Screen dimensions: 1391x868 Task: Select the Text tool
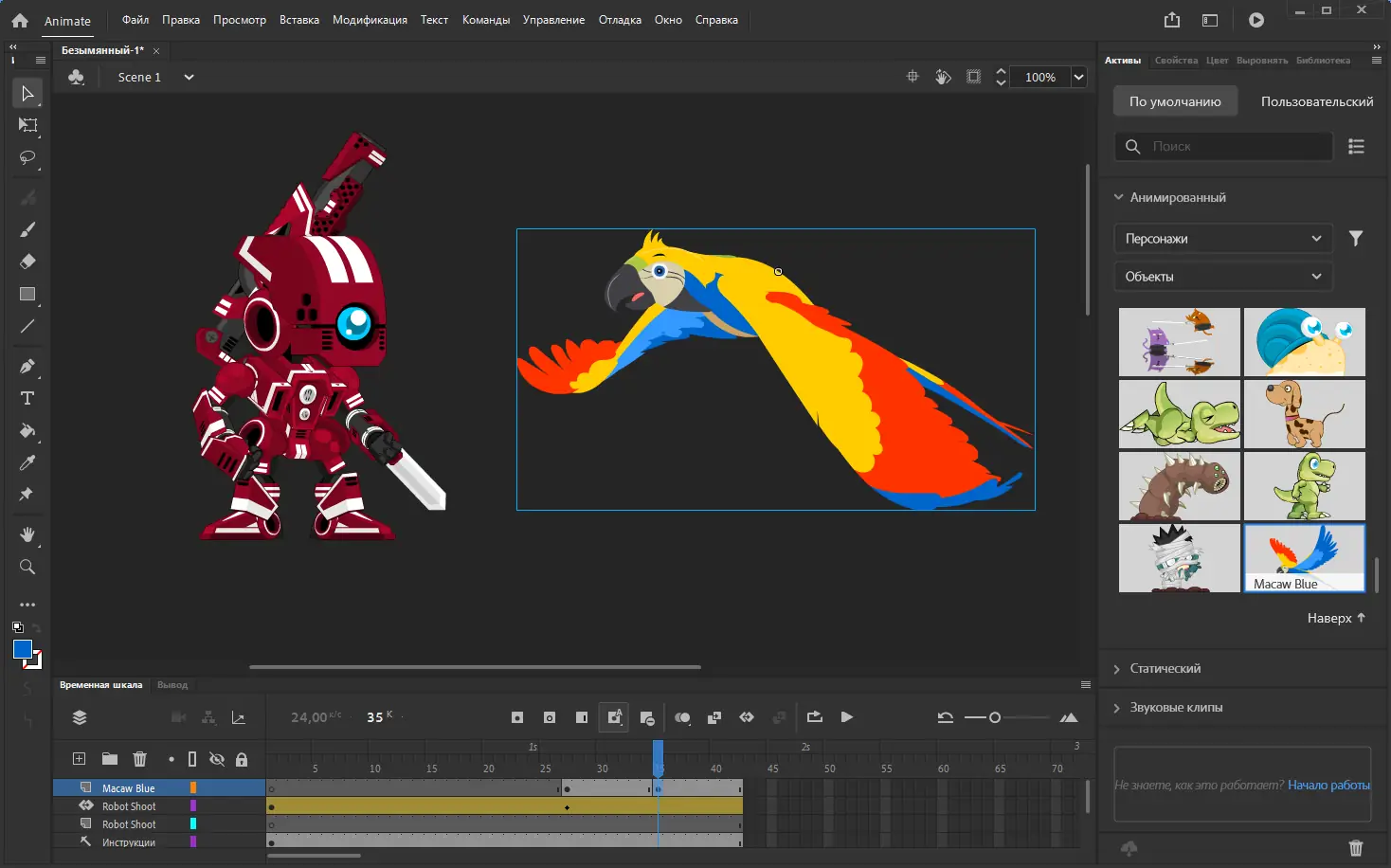point(27,398)
